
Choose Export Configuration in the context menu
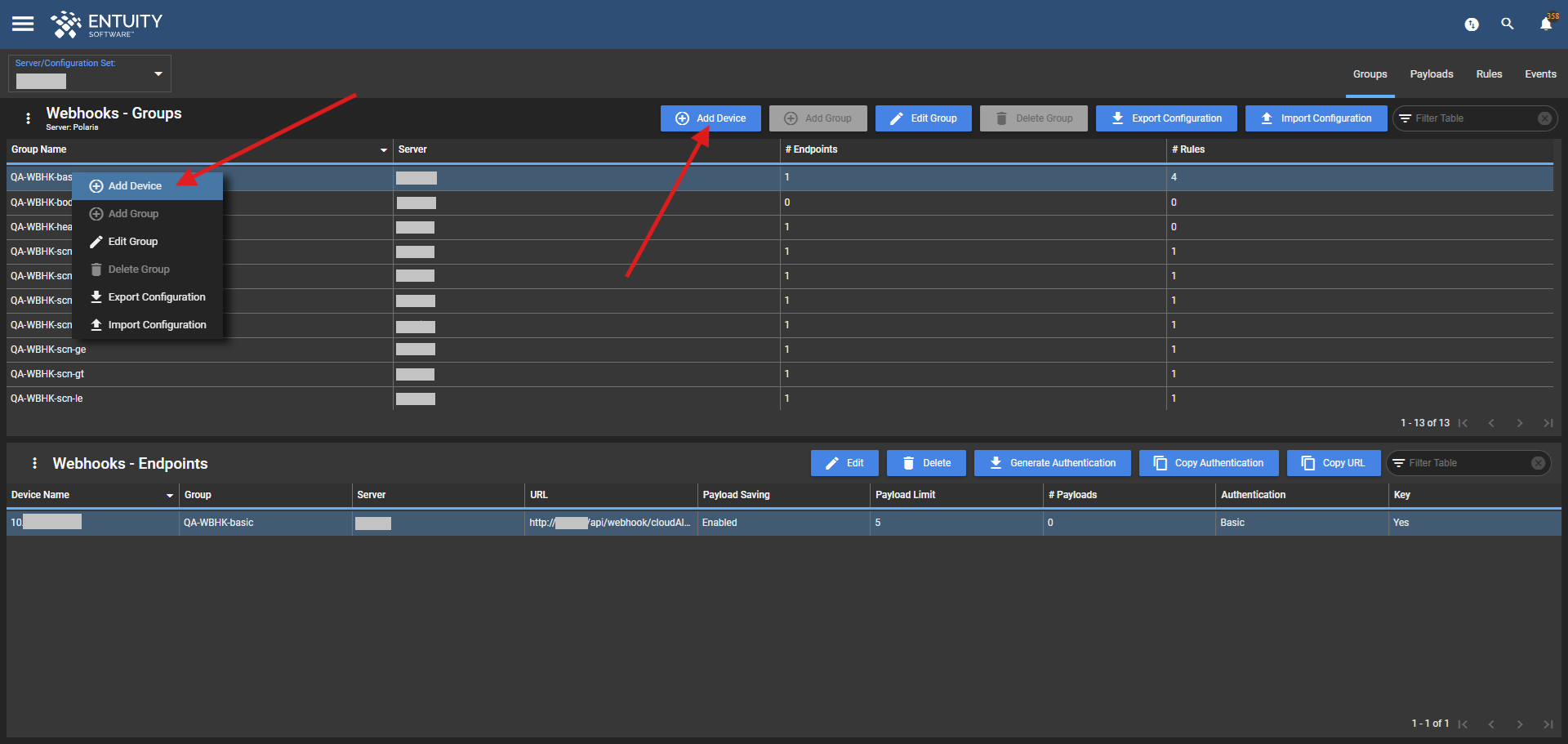pyautogui.click(x=147, y=297)
